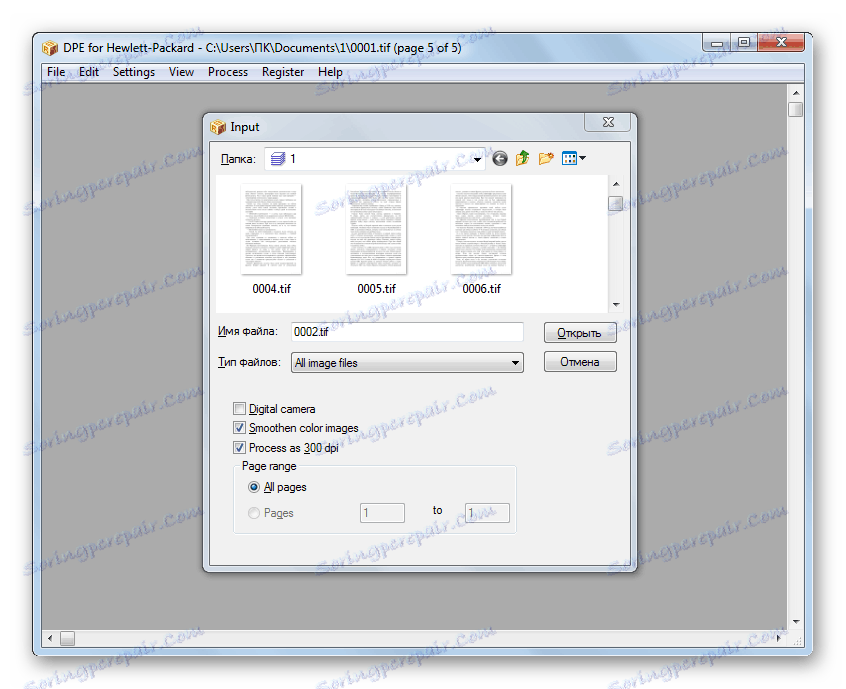Click the file list scroll down arrow
The image size is (846, 689).
616,305
